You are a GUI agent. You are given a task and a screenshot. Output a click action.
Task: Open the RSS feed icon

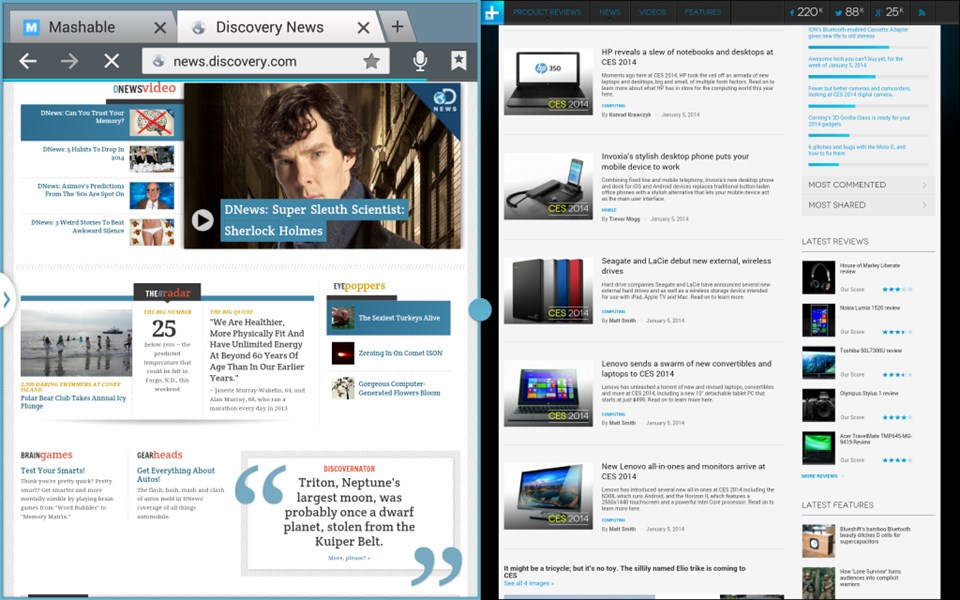point(922,12)
